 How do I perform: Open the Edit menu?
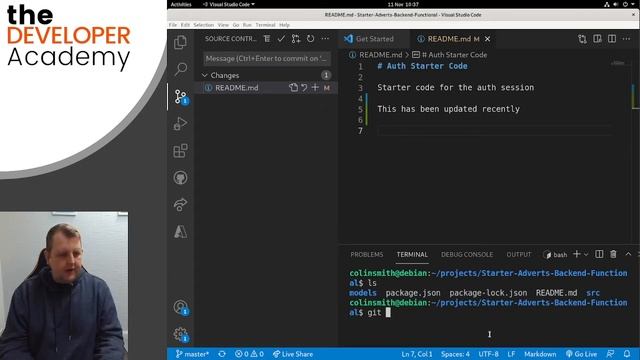point(185,25)
